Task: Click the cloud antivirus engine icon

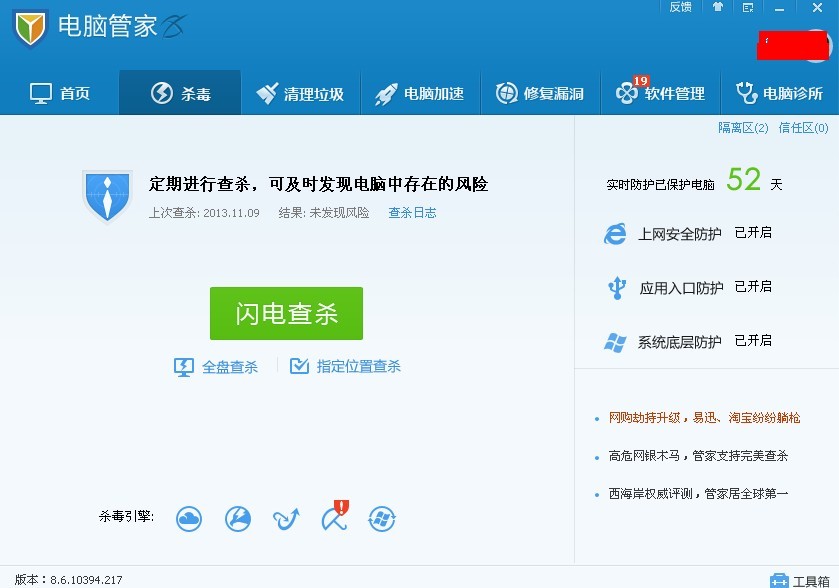Action: coord(189,519)
